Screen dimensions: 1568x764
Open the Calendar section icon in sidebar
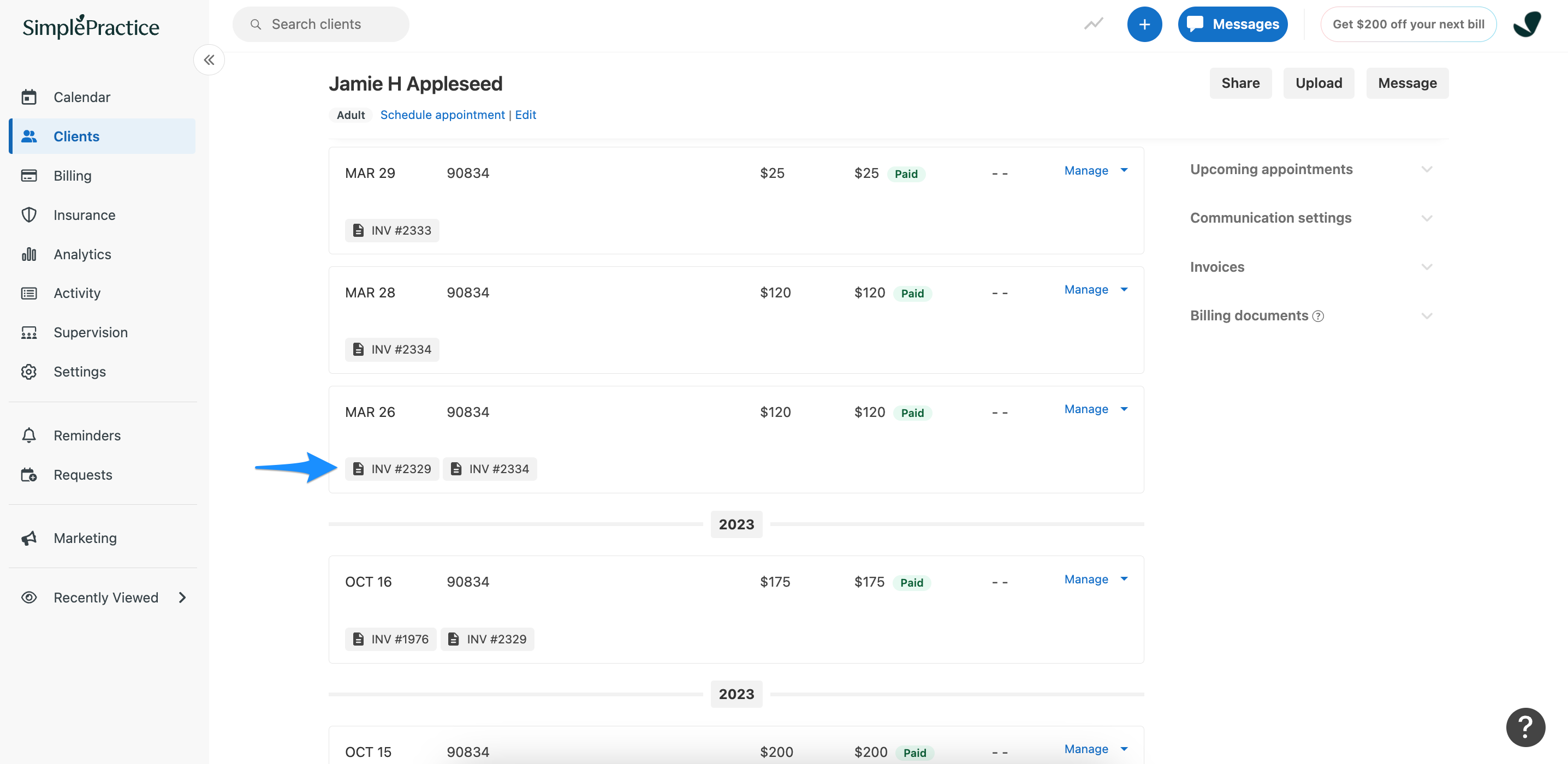29,97
